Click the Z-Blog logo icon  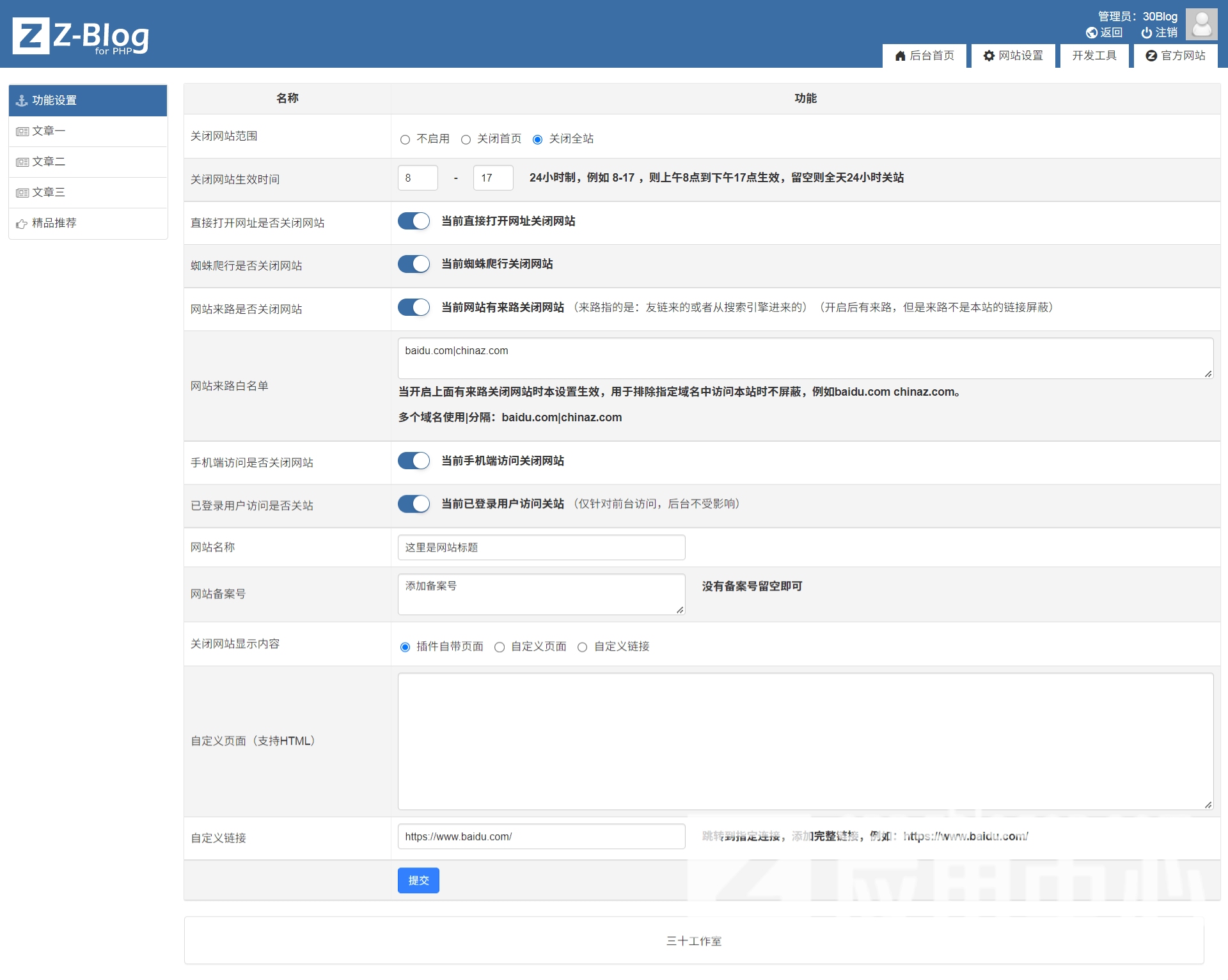click(x=30, y=36)
